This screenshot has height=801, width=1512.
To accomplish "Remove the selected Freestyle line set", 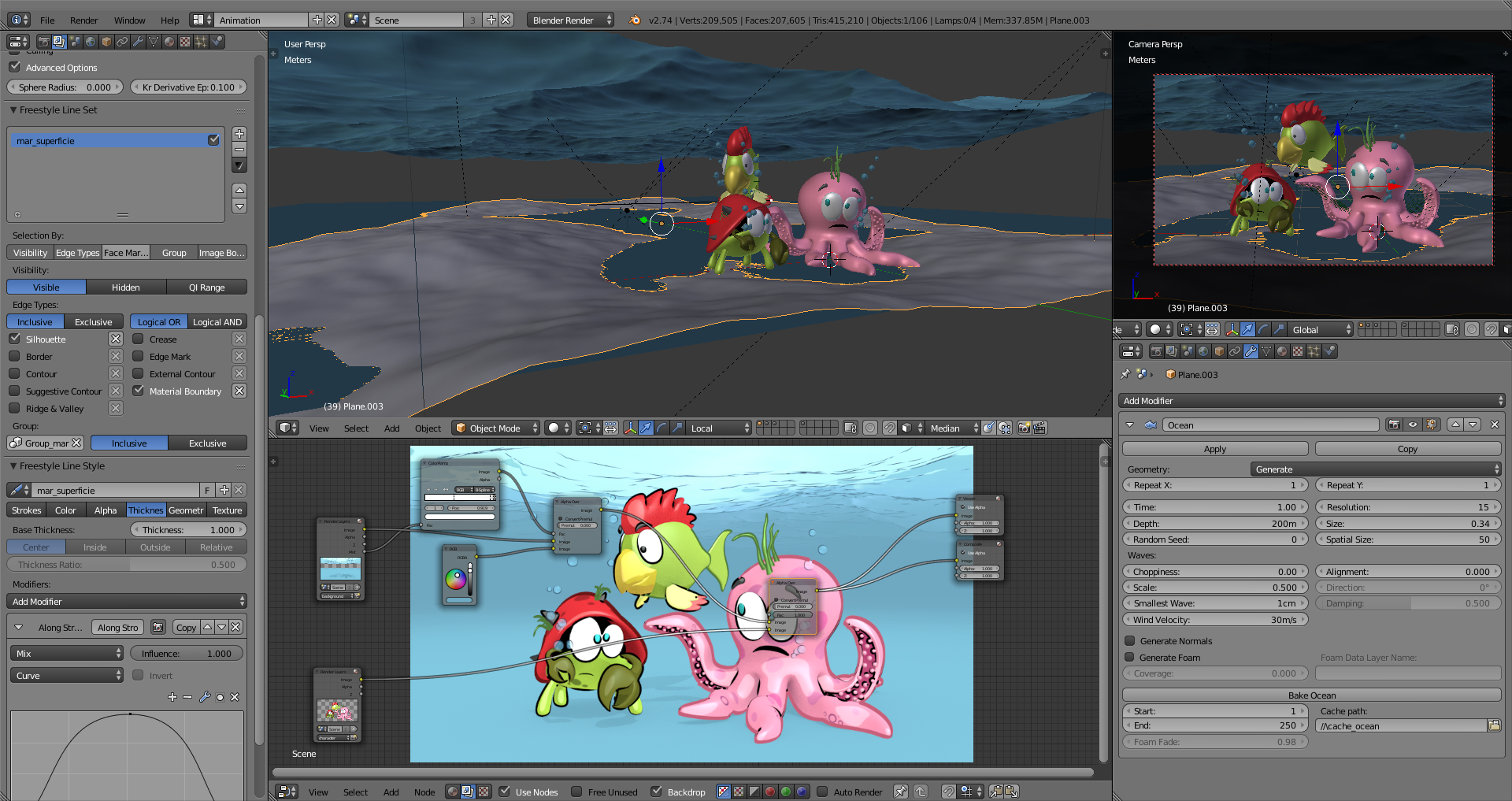I will 239,150.
